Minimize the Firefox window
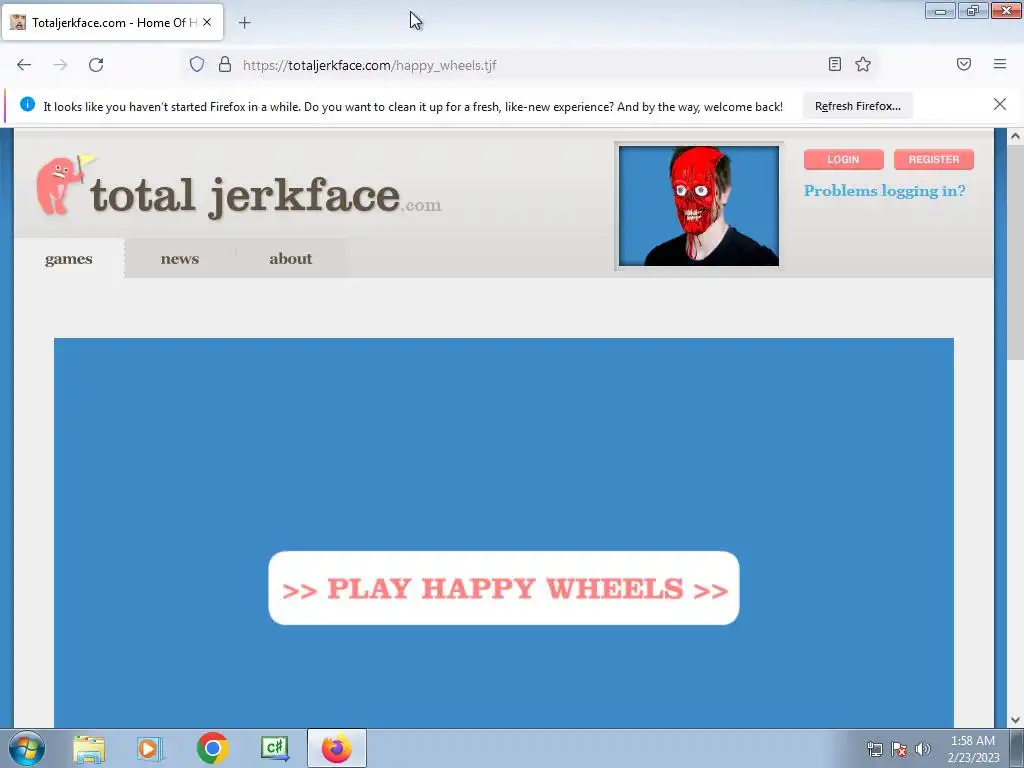Viewport: 1024px width, 768px height. click(940, 11)
